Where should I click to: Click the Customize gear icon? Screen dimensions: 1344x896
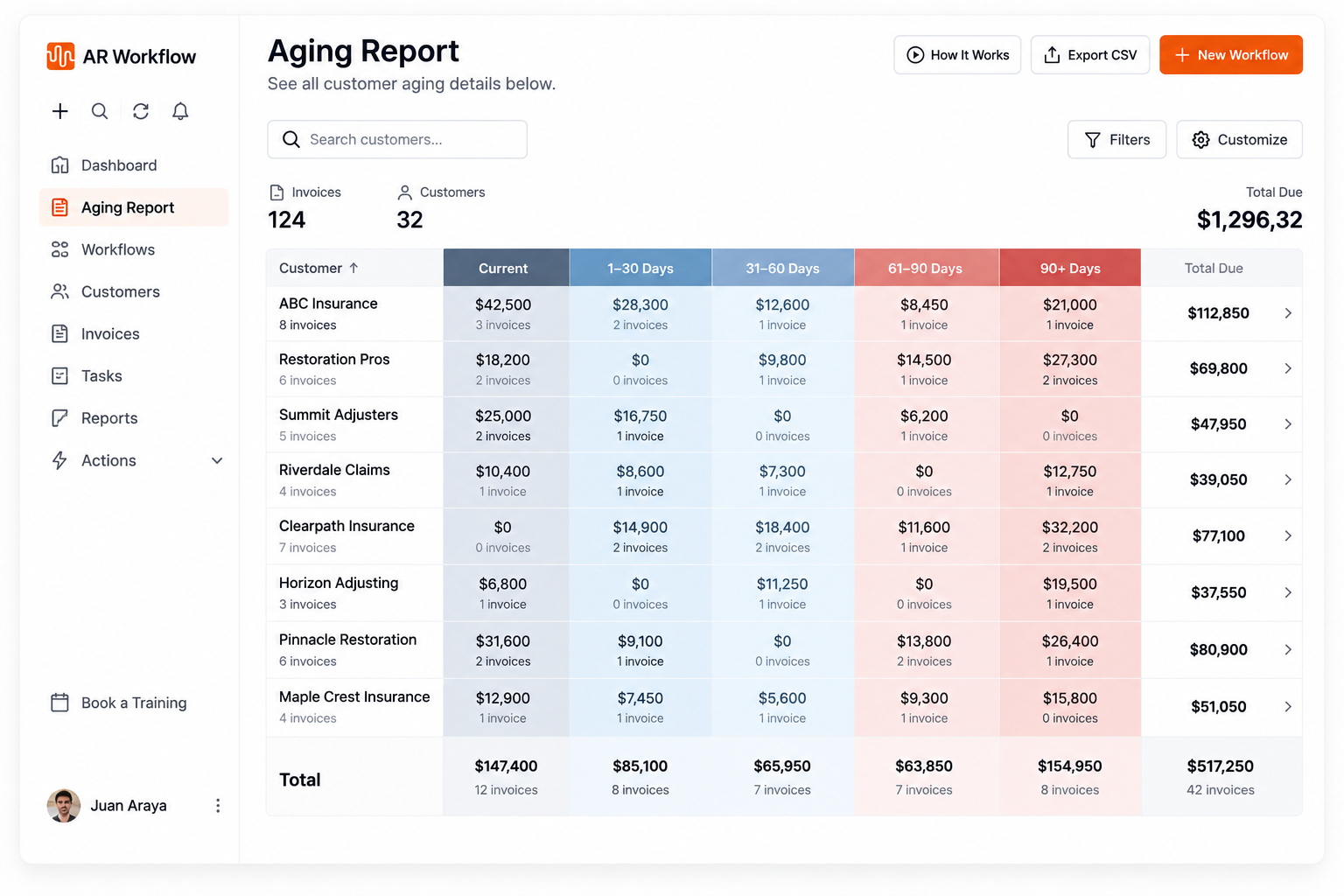(1201, 140)
